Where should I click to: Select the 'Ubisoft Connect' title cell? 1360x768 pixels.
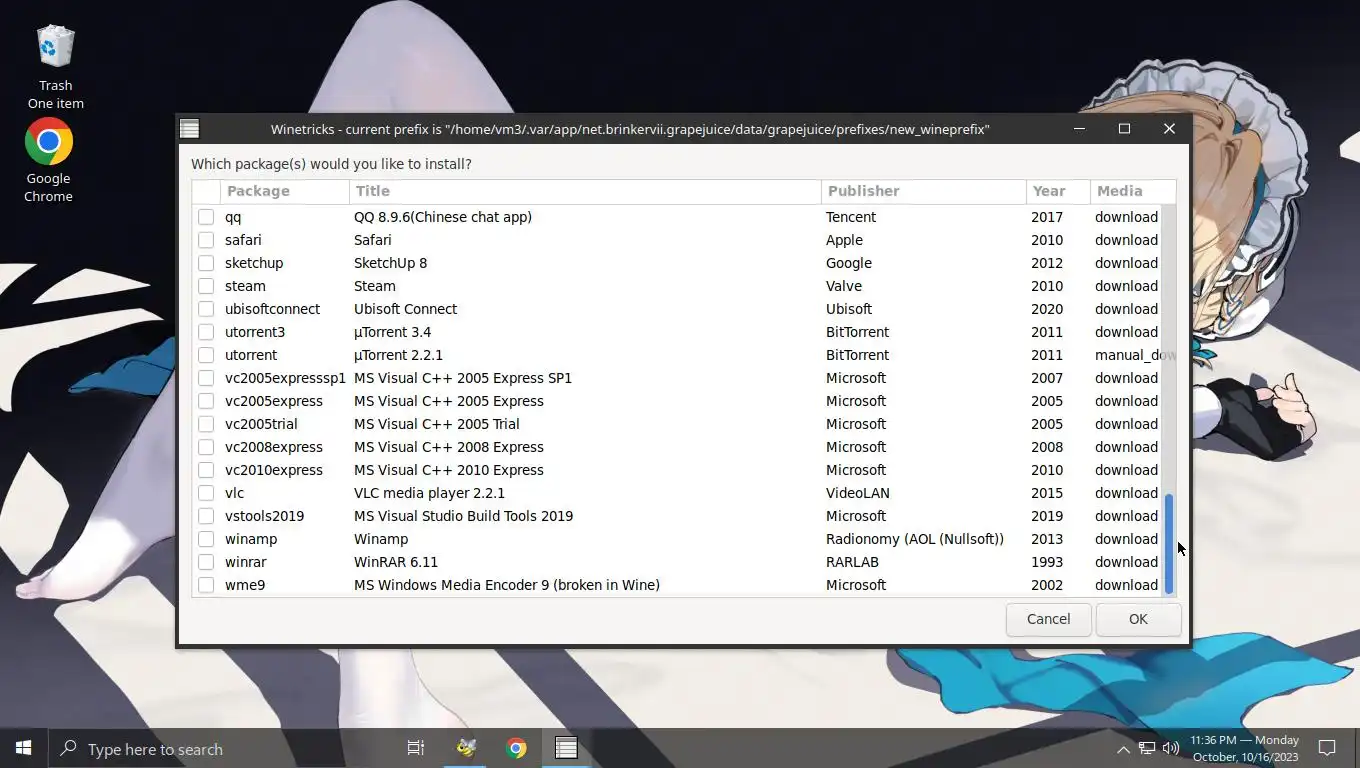click(405, 309)
